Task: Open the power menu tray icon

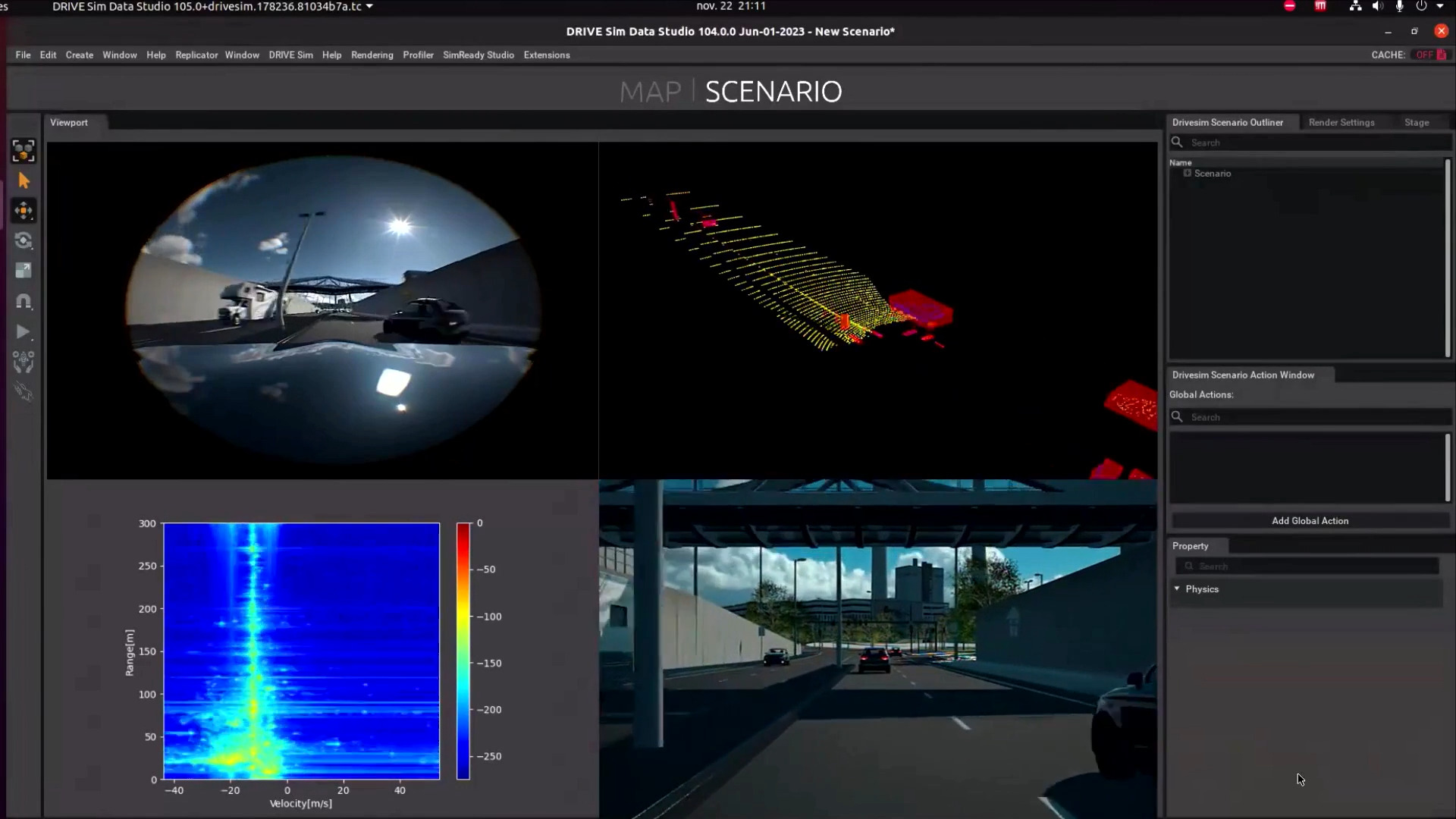Action: pyautogui.click(x=1421, y=6)
